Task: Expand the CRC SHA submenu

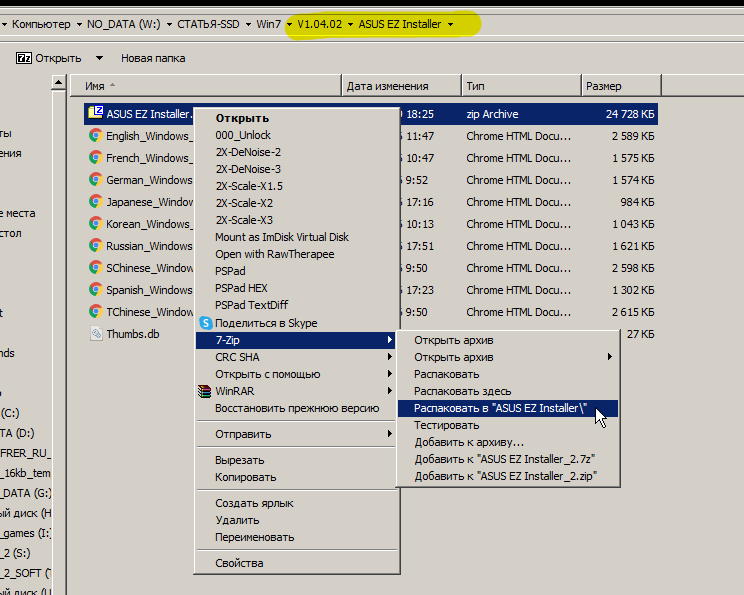Action: click(389, 357)
